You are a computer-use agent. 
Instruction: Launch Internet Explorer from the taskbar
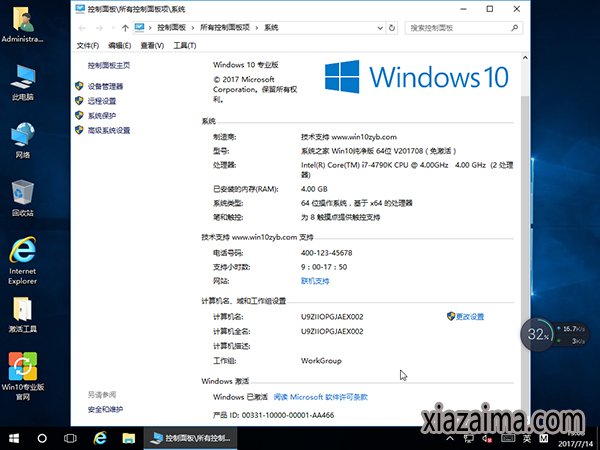(100, 439)
